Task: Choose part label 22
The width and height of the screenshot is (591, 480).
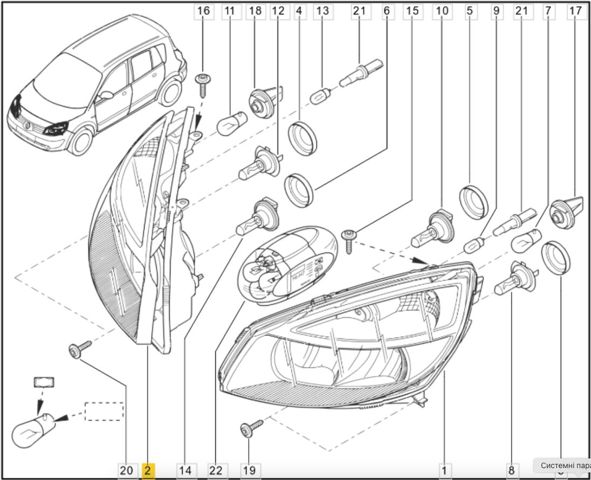Action: [x=216, y=470]
